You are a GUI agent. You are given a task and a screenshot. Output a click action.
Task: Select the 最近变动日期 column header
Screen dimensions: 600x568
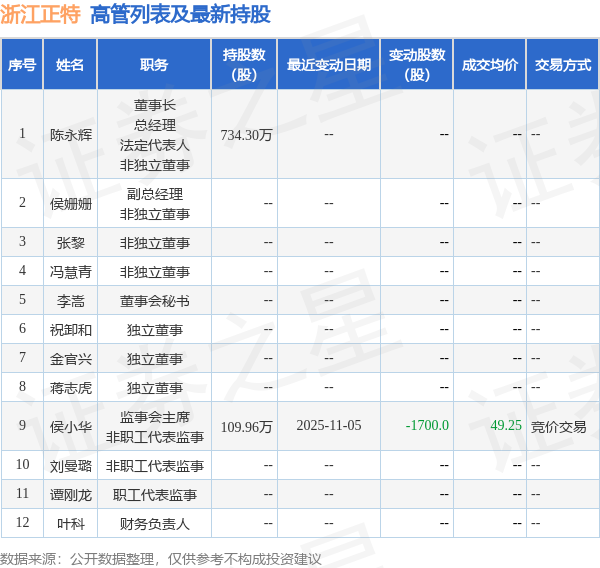tap(329, 65)
